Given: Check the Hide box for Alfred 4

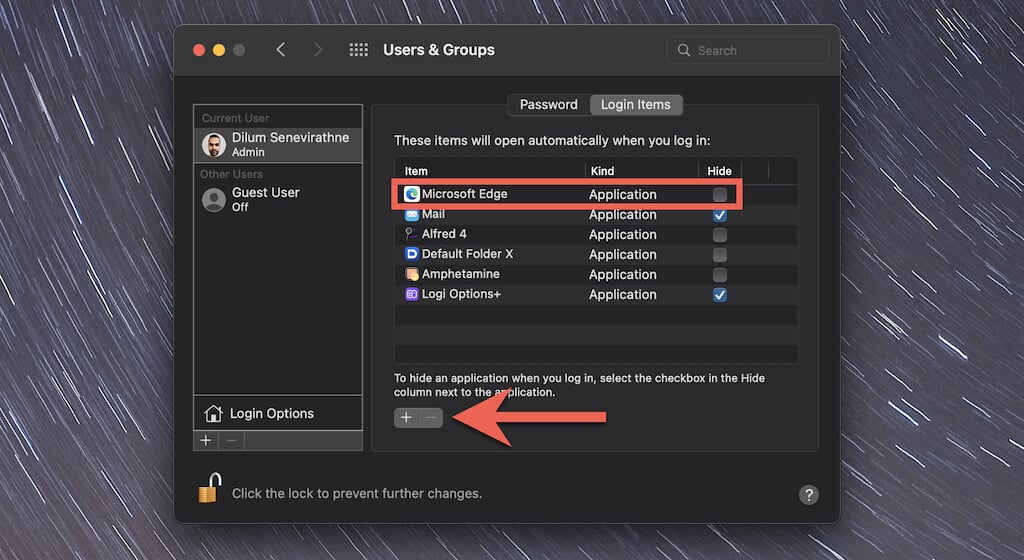Looking at the screenshot, I should coord(720,234).
